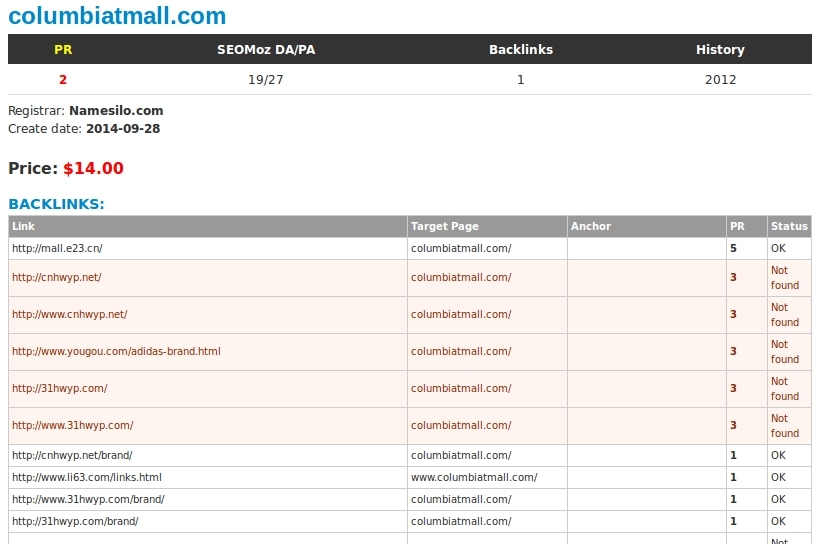The image size is (823, 544).
Task: Click the 2012 history value
Action: coord(720,80)
